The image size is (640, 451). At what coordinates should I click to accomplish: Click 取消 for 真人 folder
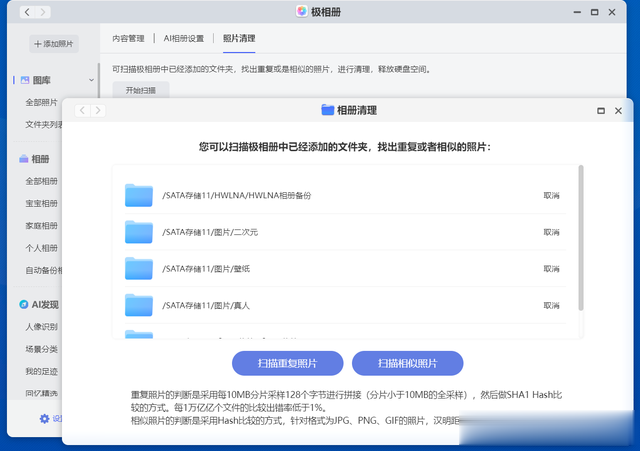(x=551, y=306)
